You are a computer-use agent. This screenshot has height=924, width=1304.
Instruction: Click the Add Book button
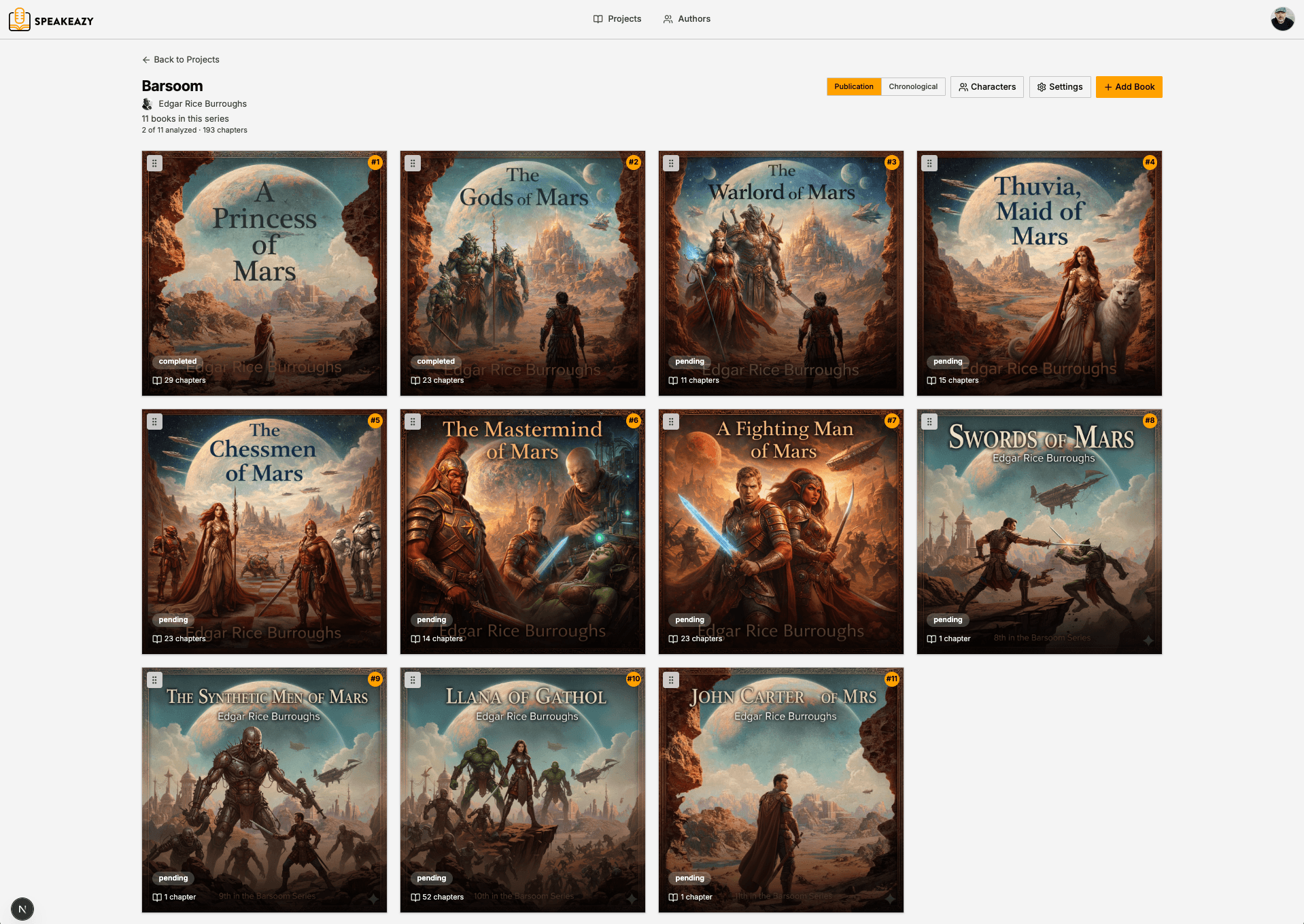1129,87
